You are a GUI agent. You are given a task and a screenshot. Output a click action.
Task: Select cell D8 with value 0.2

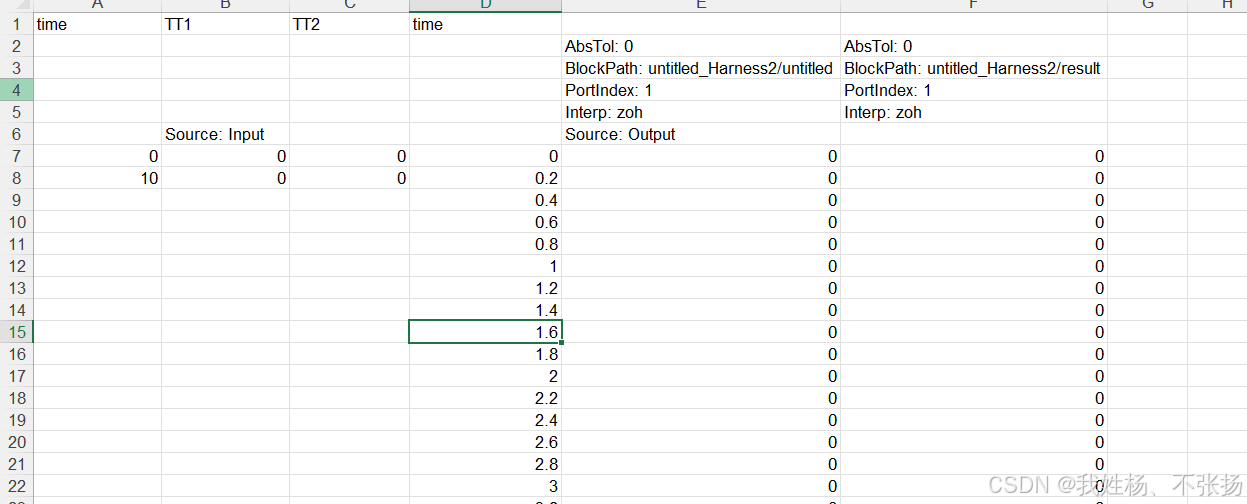(485, 178)
